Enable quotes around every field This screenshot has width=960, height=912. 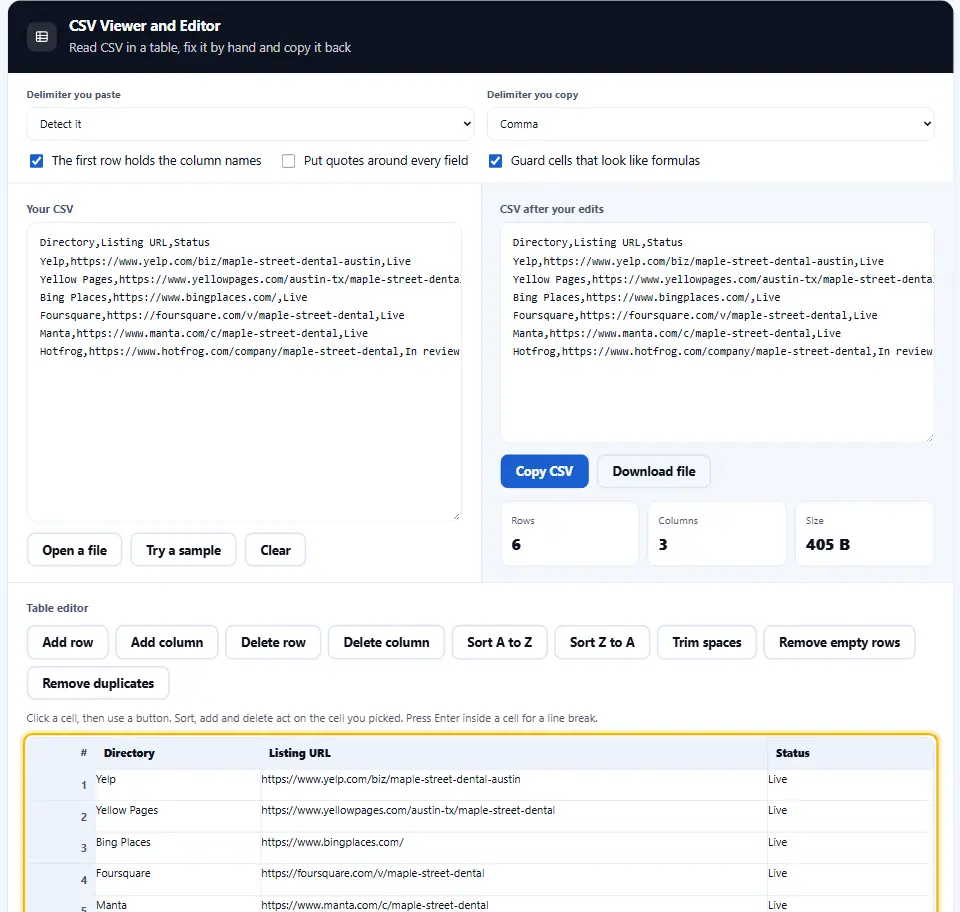click(288, 161)
